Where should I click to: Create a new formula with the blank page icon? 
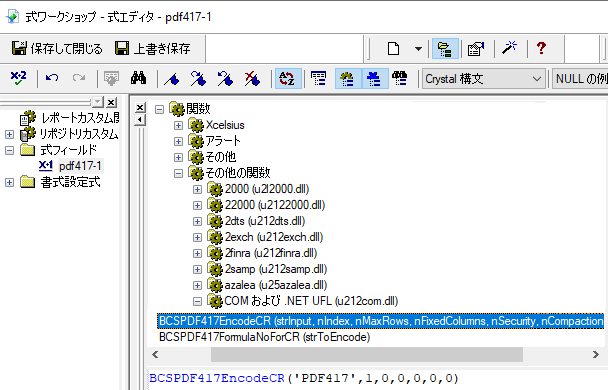393,49
